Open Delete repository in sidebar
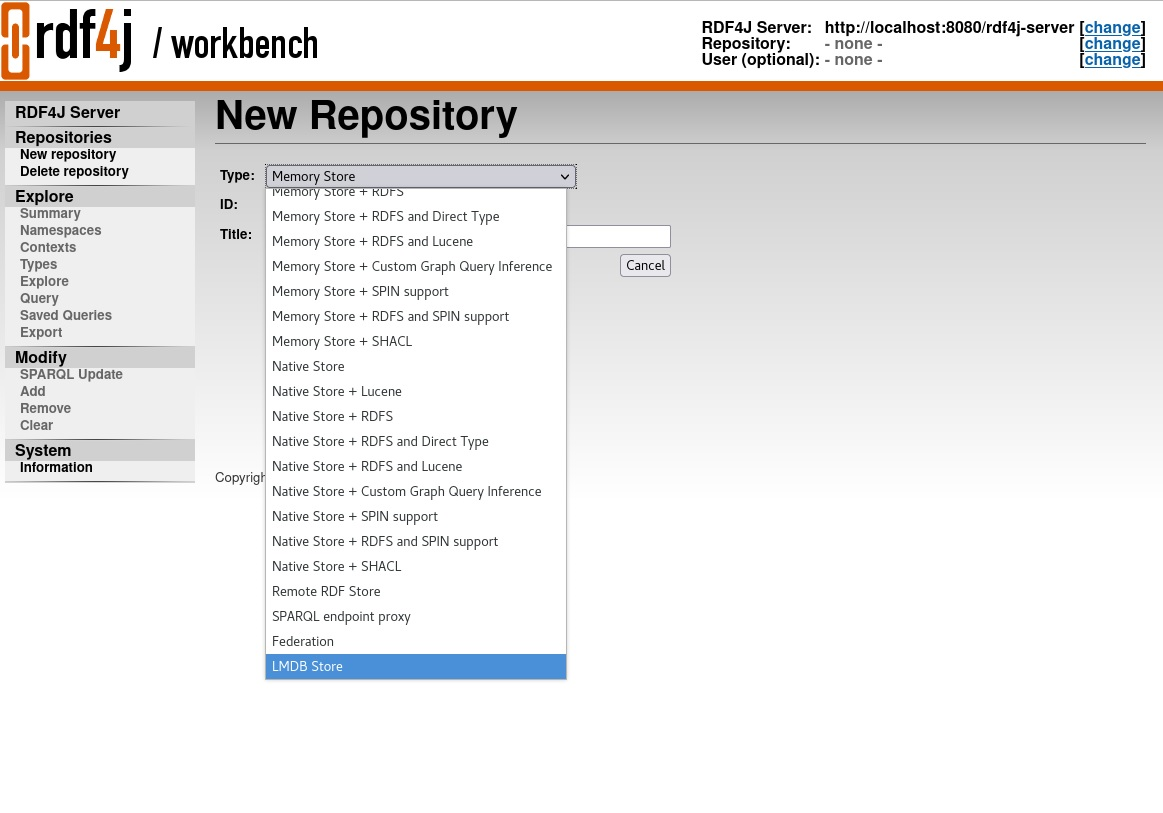Viewport: 1163px width, 813px height. pos(74,171)
